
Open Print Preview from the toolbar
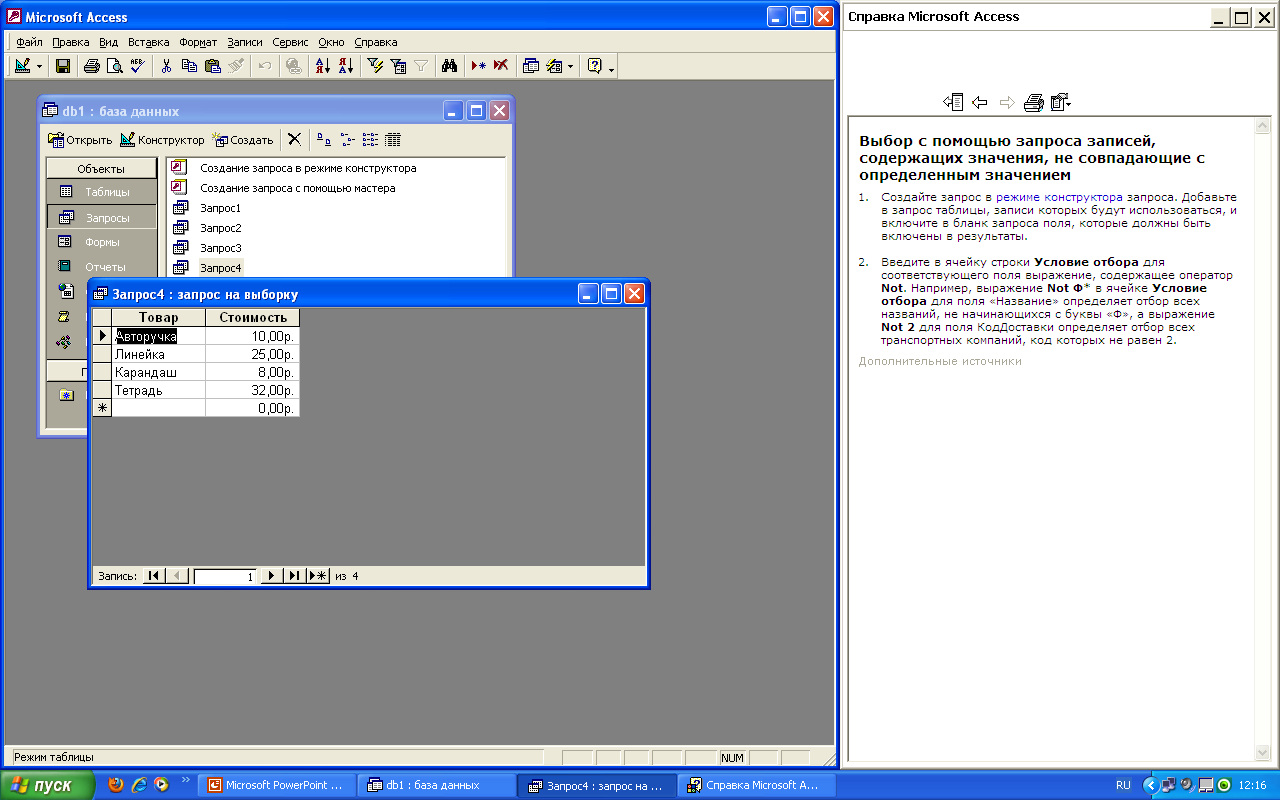[114, 66]
